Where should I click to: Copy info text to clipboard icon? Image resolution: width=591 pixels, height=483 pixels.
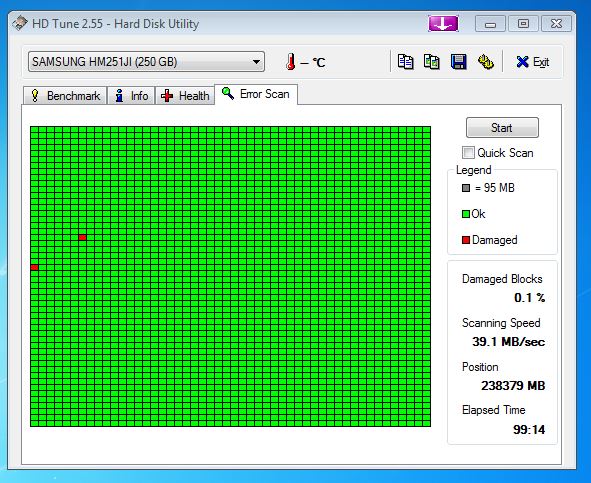406,62
